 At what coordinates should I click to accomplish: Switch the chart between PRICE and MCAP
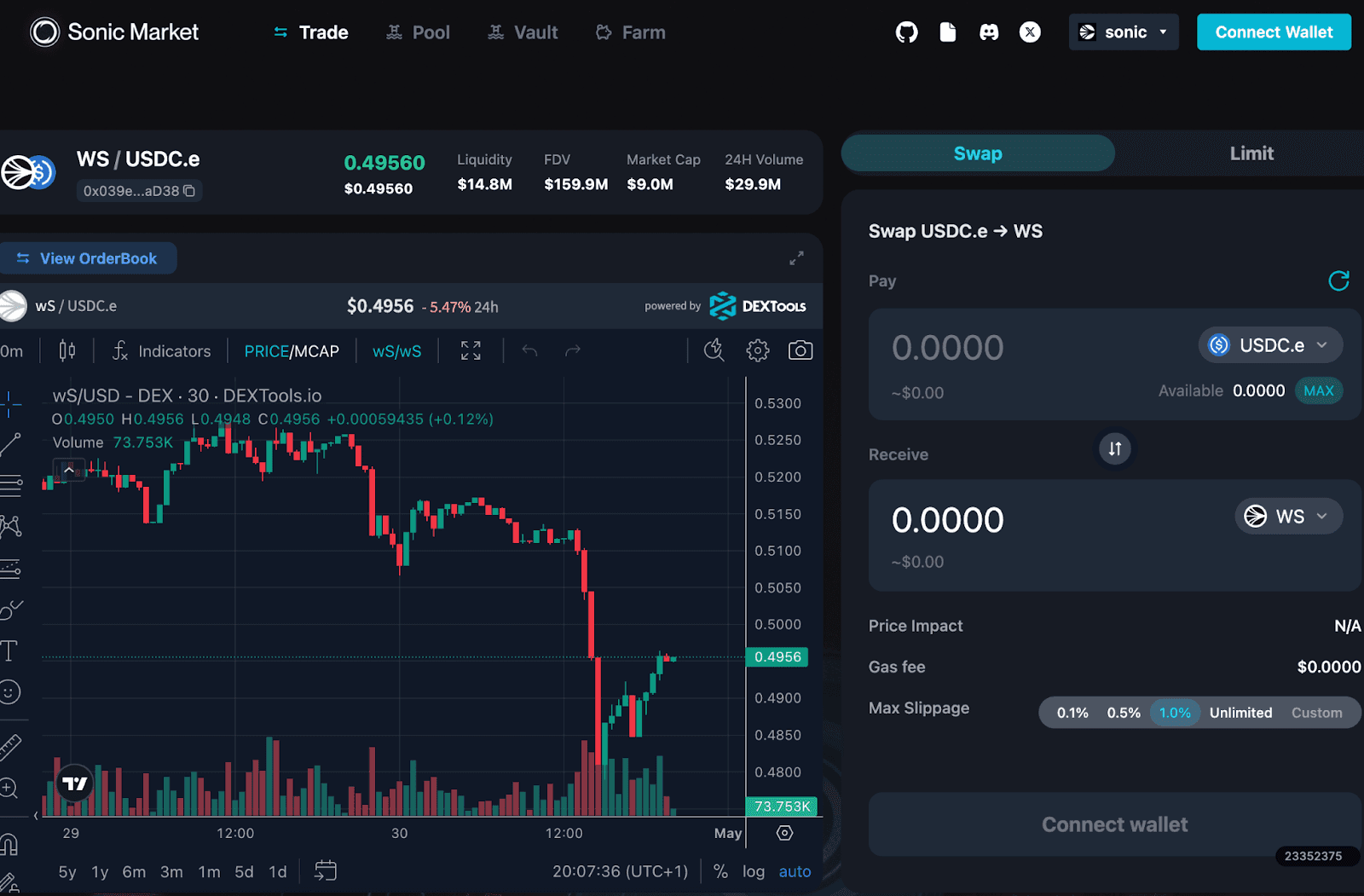click(292, 351)
